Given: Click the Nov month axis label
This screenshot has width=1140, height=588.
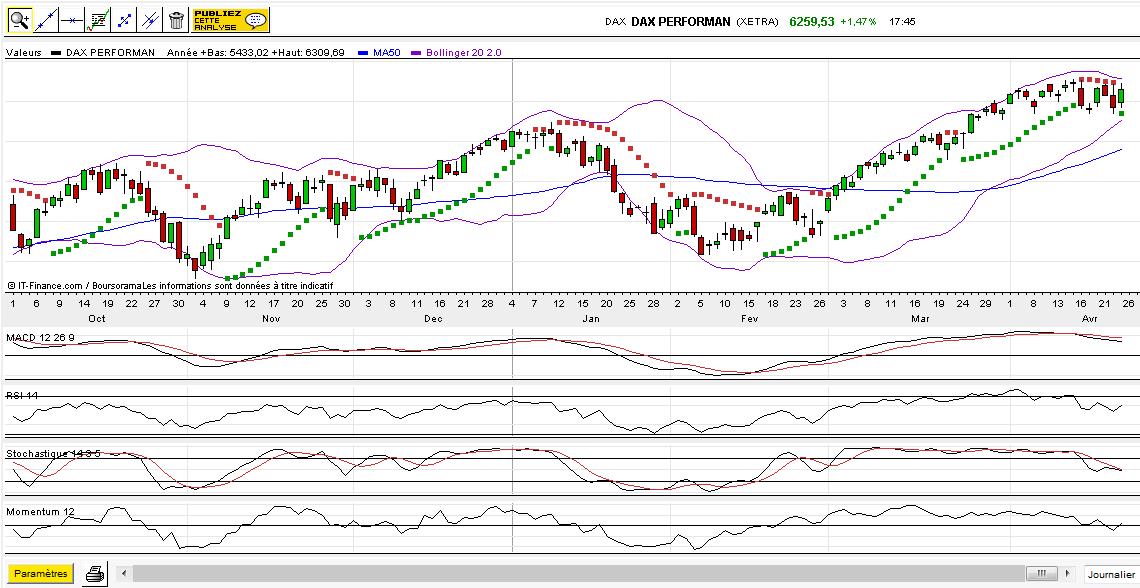Looking at the screenshot, I should (270, 318).
